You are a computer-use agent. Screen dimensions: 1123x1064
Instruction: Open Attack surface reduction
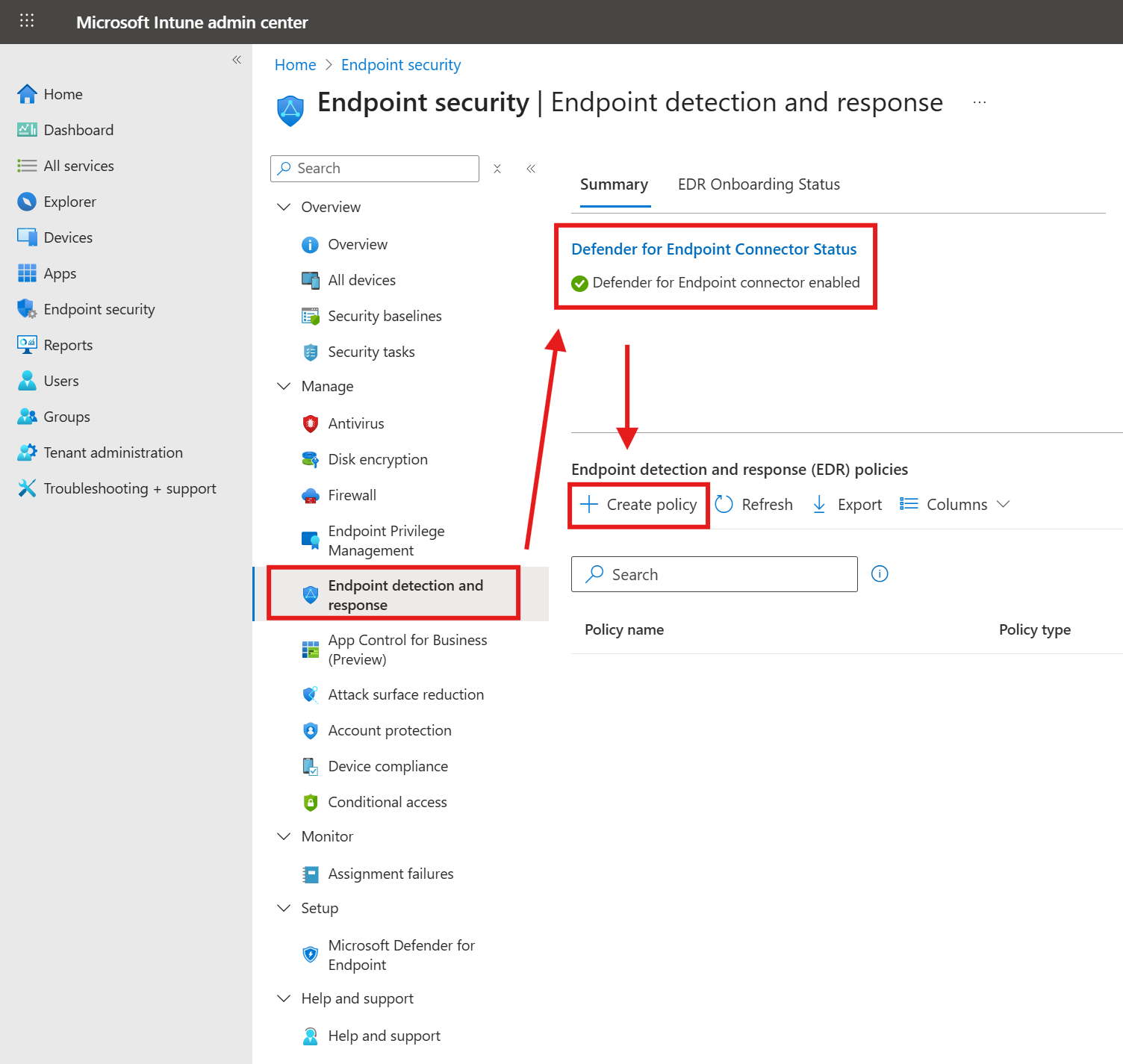pos(406,694)
